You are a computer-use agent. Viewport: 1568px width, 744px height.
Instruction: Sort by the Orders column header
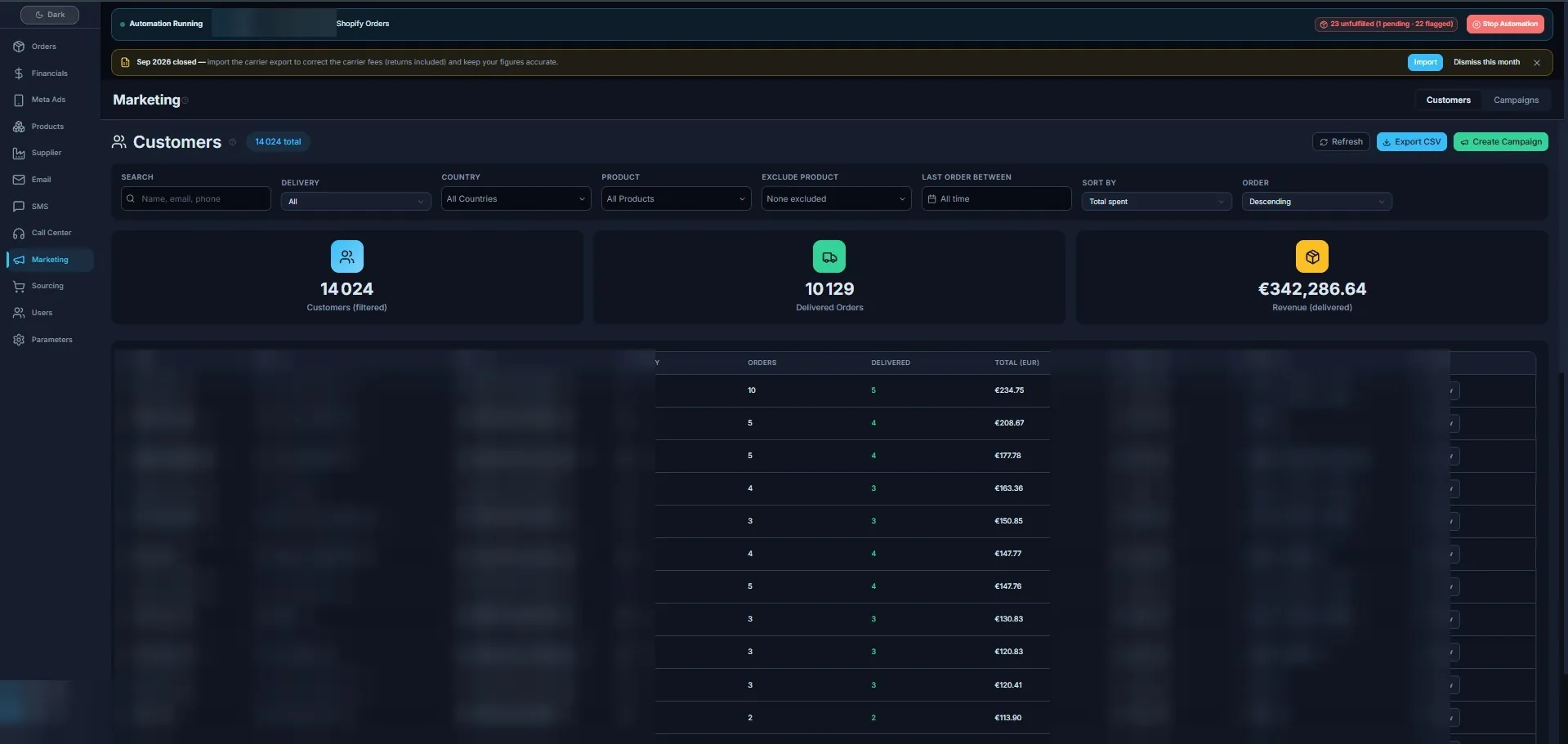[x=762, y=363]
